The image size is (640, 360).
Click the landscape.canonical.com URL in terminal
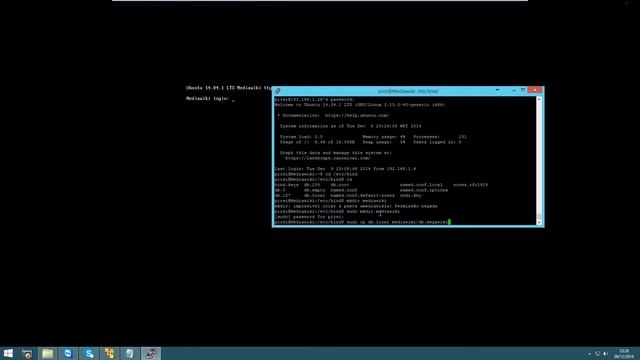(x=328, y=158)
